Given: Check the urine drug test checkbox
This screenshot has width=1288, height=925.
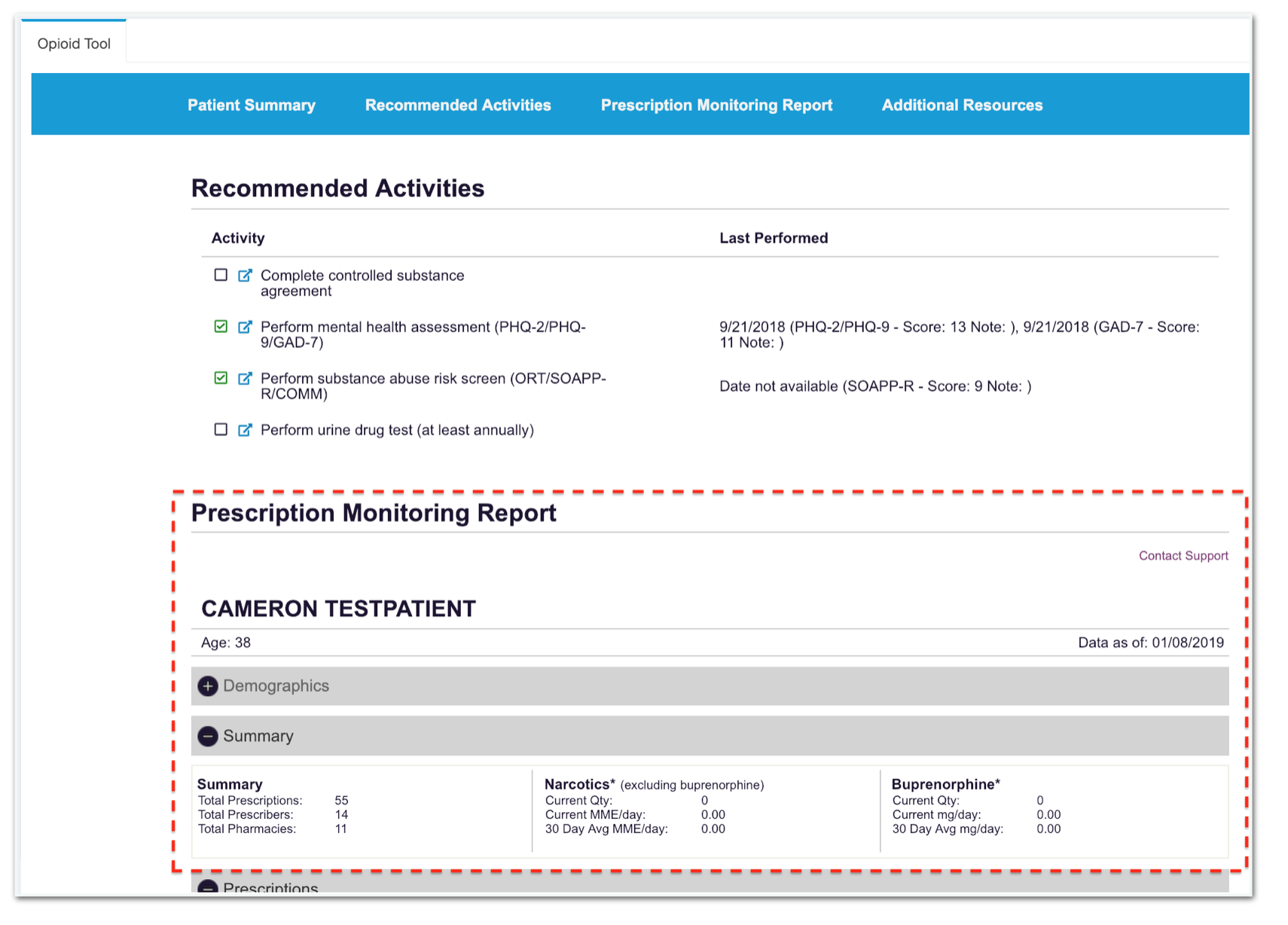Looking at the screenshot, I should point(220,429).
